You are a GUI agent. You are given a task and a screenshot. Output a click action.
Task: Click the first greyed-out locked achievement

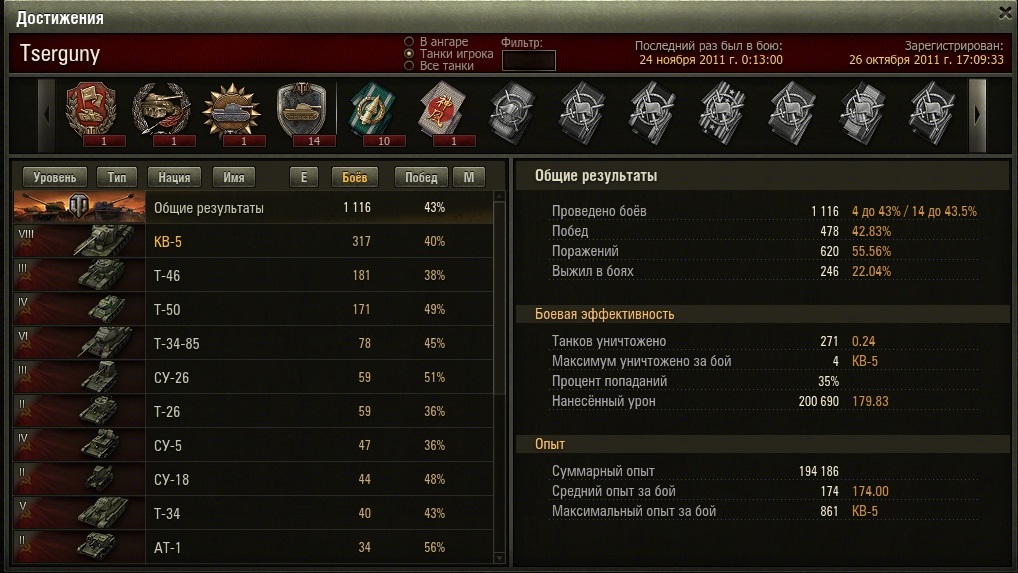point(513,113)
